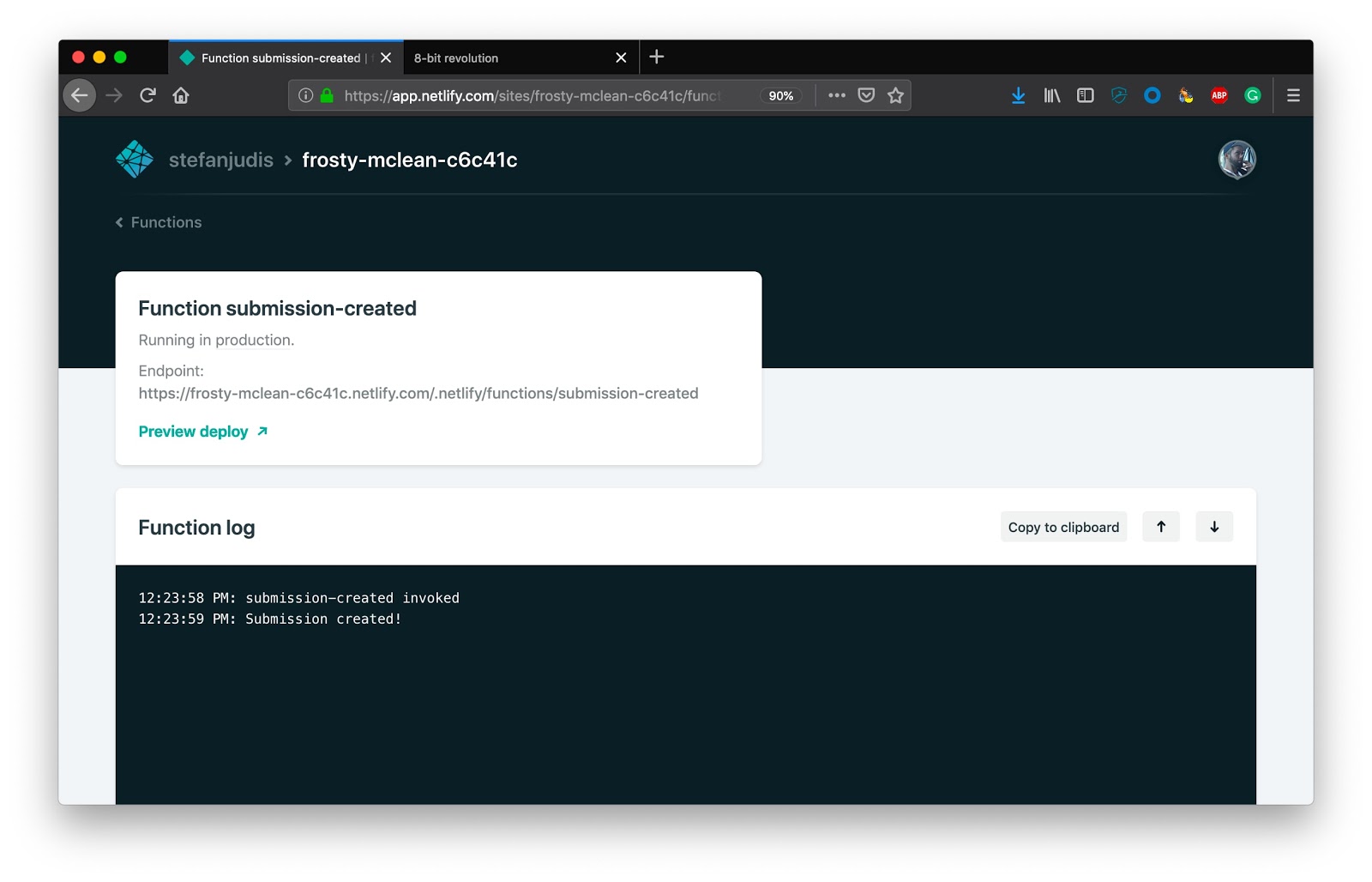This screenshot has height=882, width=1372.
Task: Open a new browser tab
Action: pos(657,57)
